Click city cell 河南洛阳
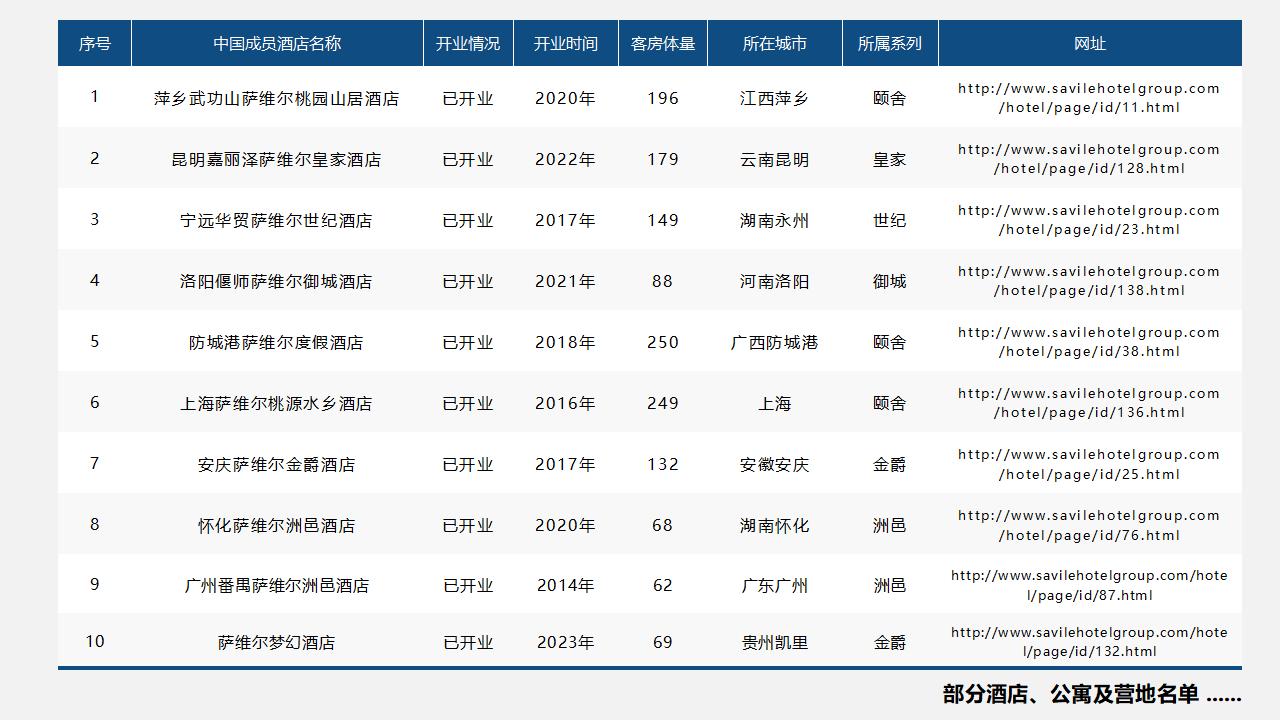 (x=775, y=282)
